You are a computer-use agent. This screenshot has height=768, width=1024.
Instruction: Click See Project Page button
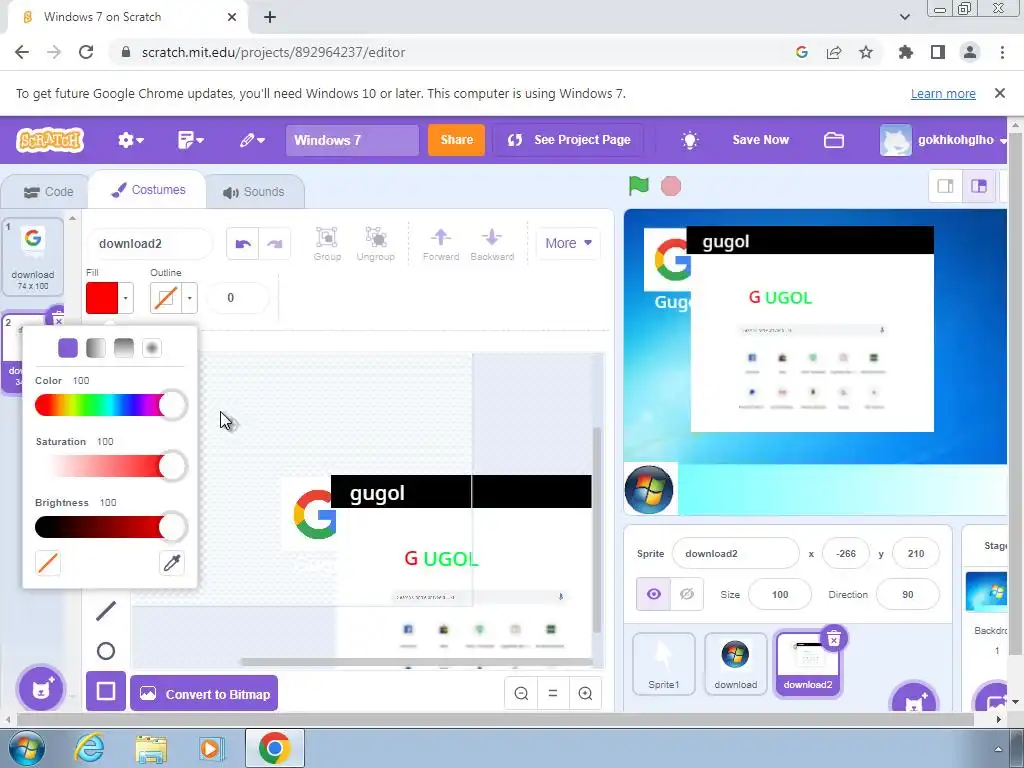point(568,140)
